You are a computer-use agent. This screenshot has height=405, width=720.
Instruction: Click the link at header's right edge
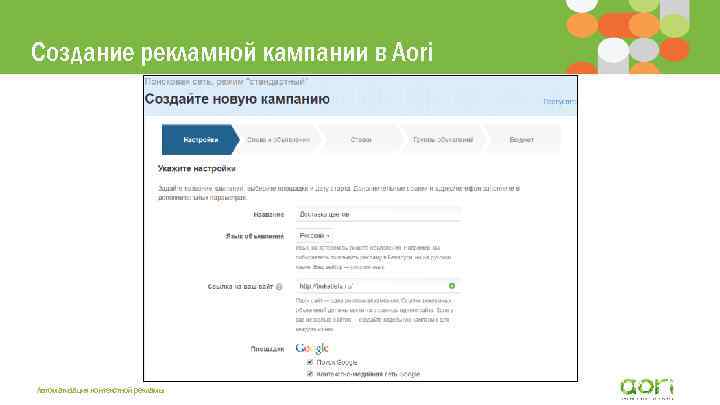559,101
